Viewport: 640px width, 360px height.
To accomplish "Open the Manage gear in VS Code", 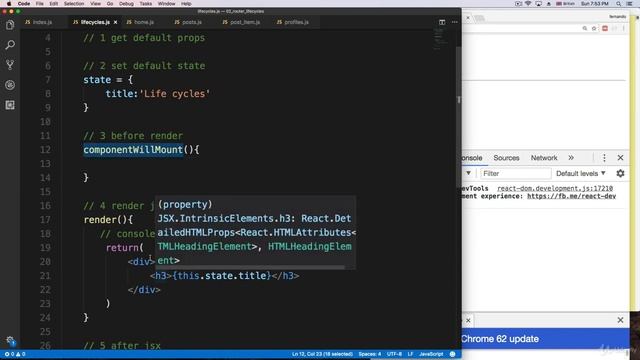I will (10, 340).
